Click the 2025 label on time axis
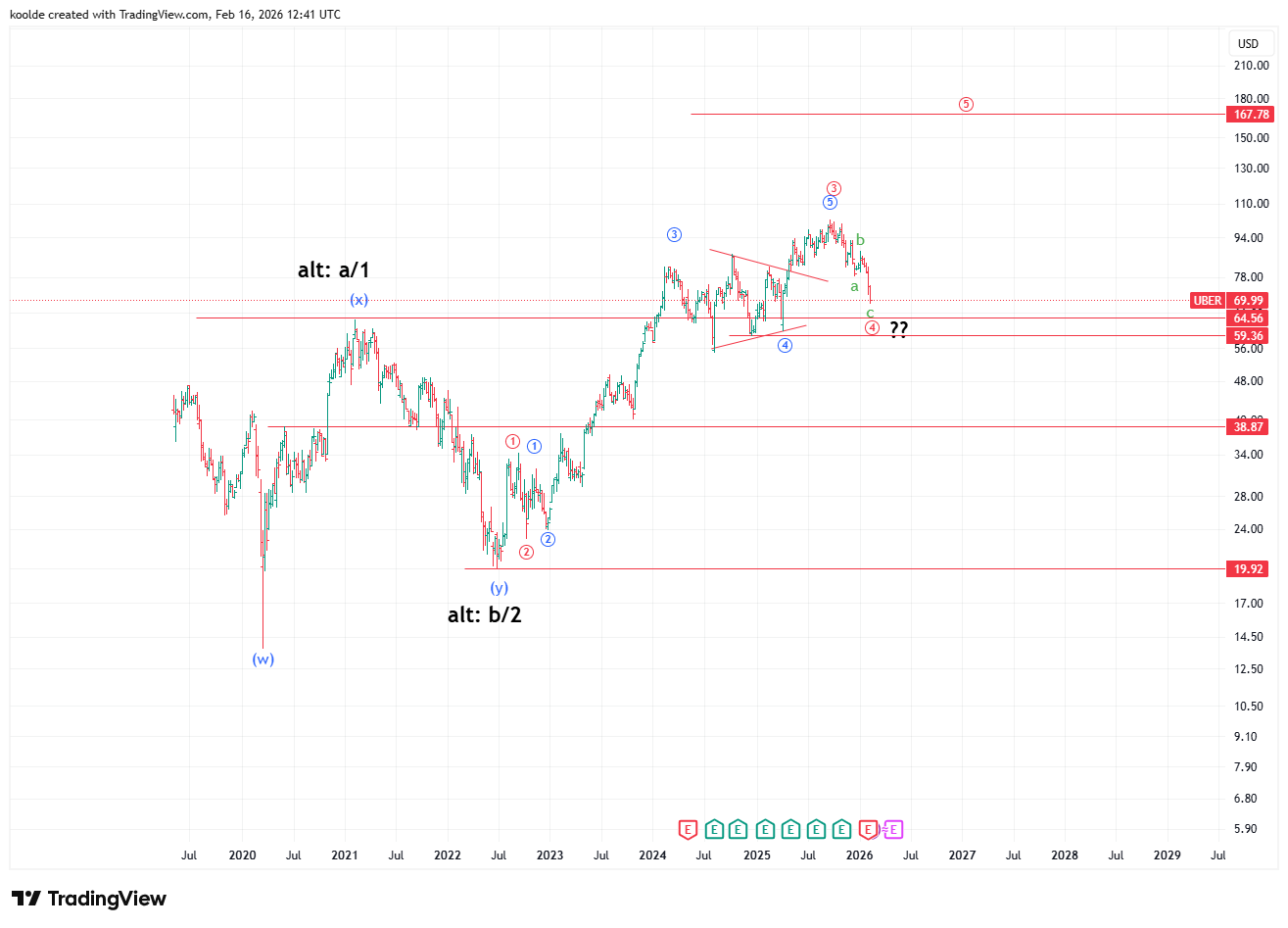The width and height of the screenshot is (1288, 928). coord(756,855)
